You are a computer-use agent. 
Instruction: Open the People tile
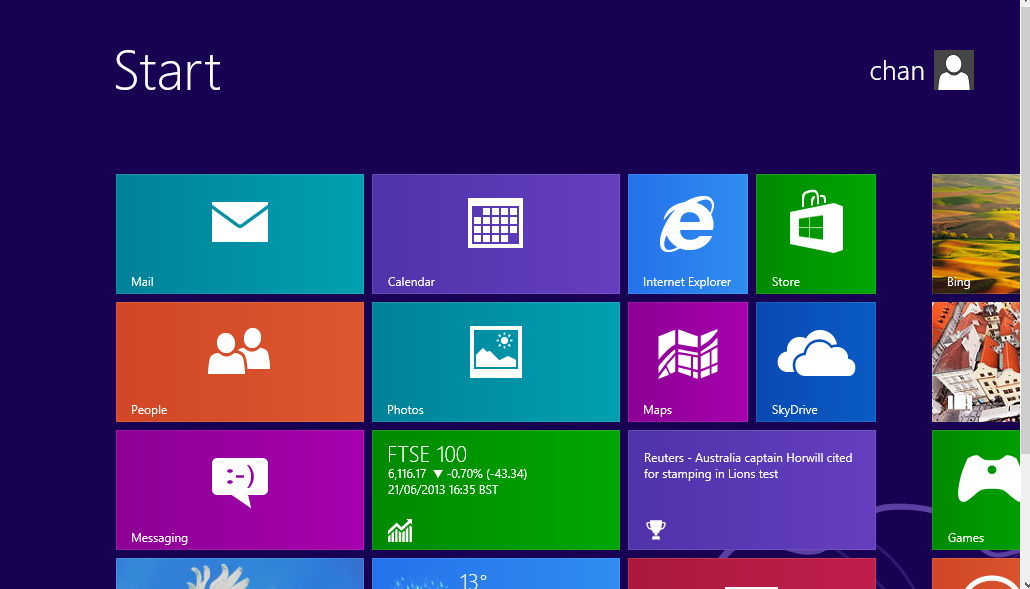(240, 362)
